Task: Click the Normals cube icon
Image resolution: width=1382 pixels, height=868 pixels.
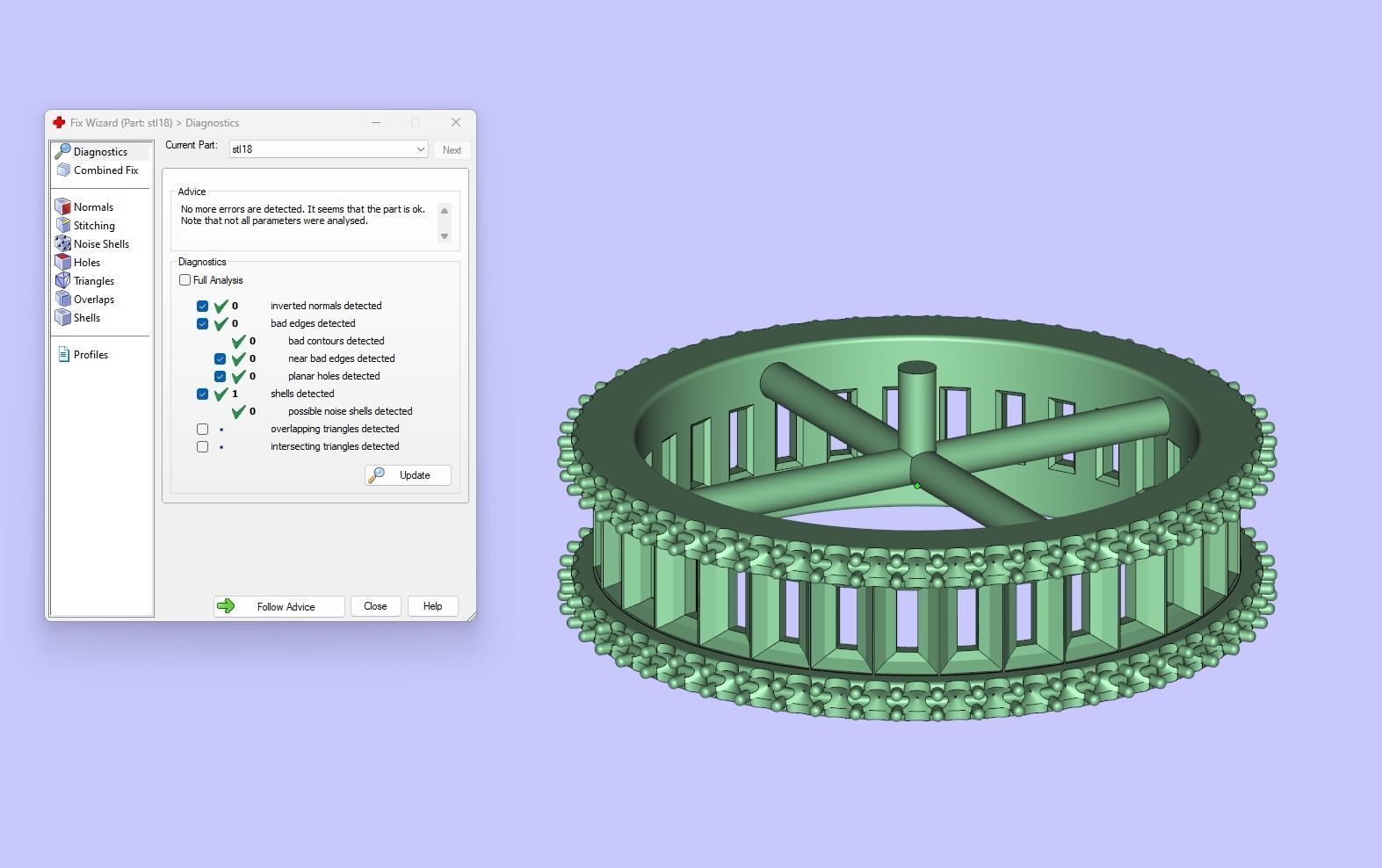Action: (62, 207)
